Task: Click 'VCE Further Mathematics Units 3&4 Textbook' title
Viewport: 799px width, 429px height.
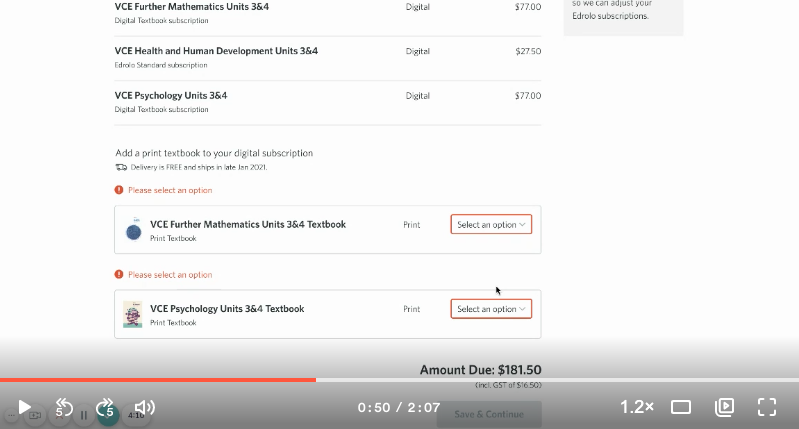Action: pos(248,224)
